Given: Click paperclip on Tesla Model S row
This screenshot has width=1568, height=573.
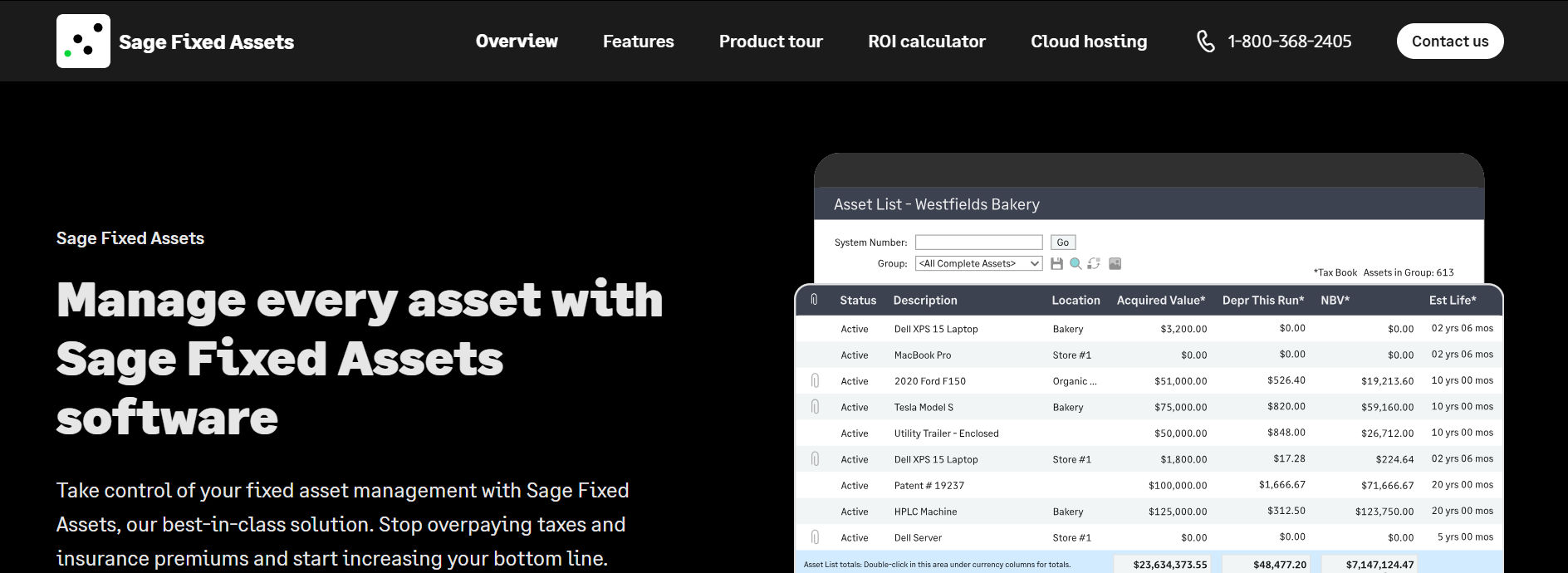Looking at the screenshot, I should click(x=815, y=407).
